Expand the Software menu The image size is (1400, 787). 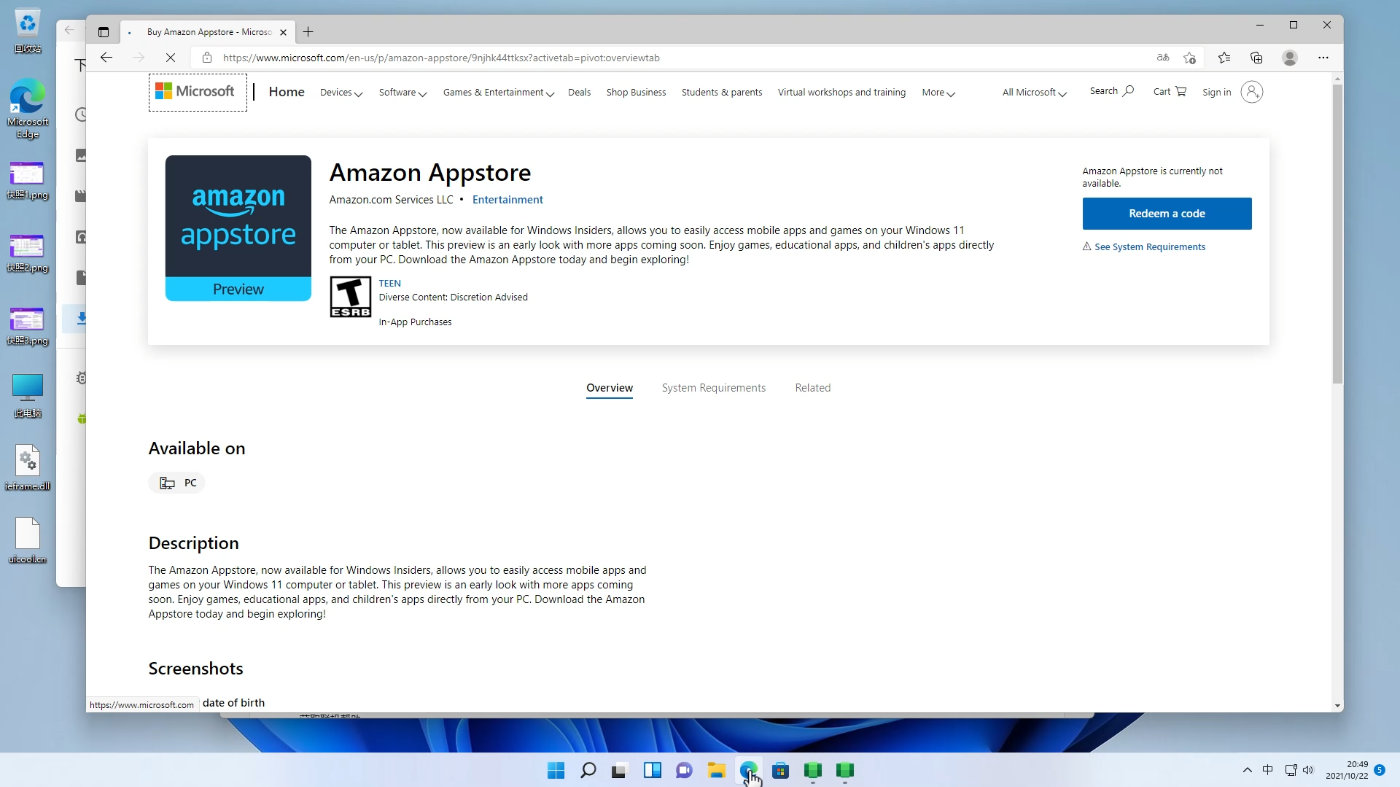[x=403, y=92]
